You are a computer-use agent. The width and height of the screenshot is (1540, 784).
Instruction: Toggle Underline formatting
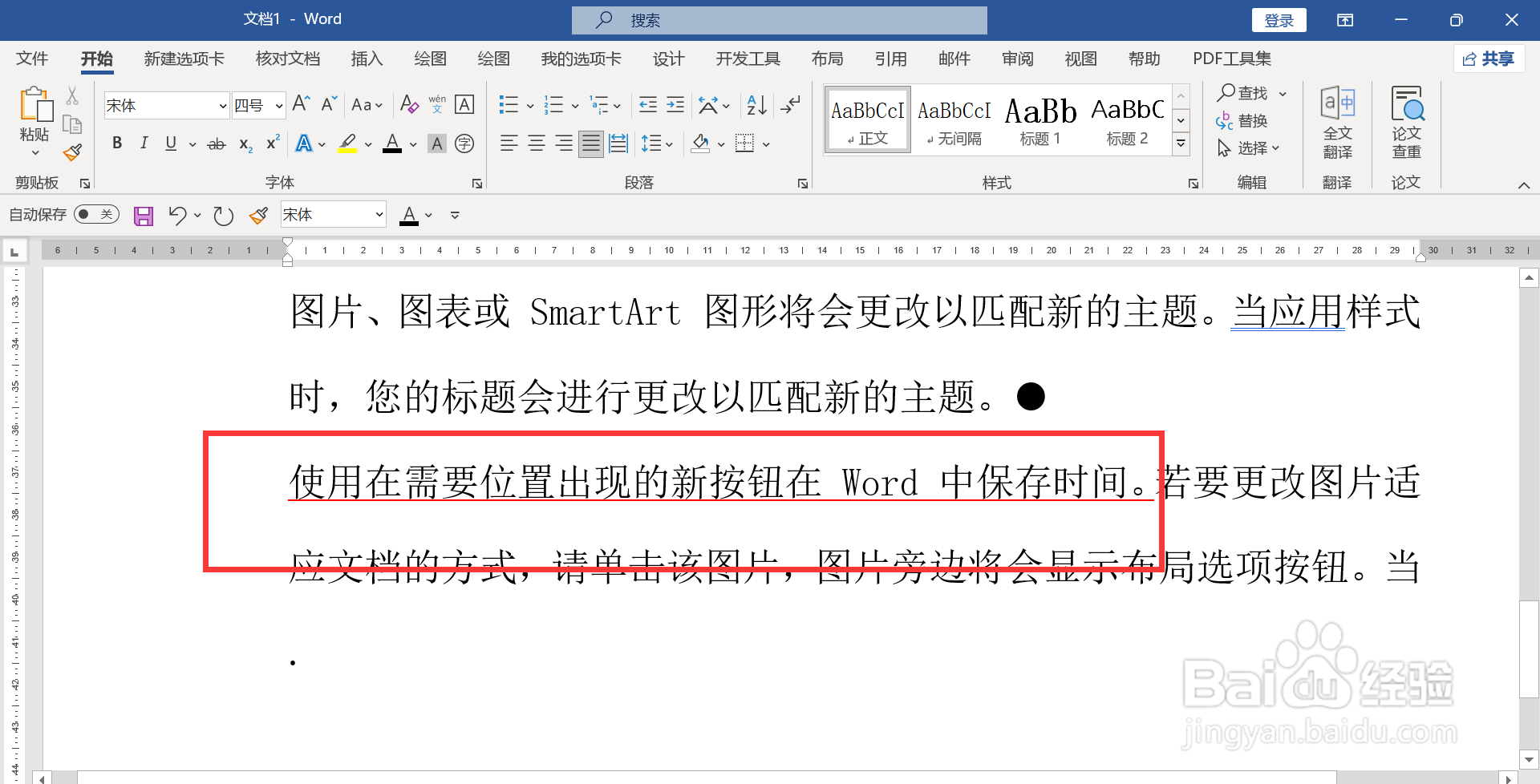point(171,143)
